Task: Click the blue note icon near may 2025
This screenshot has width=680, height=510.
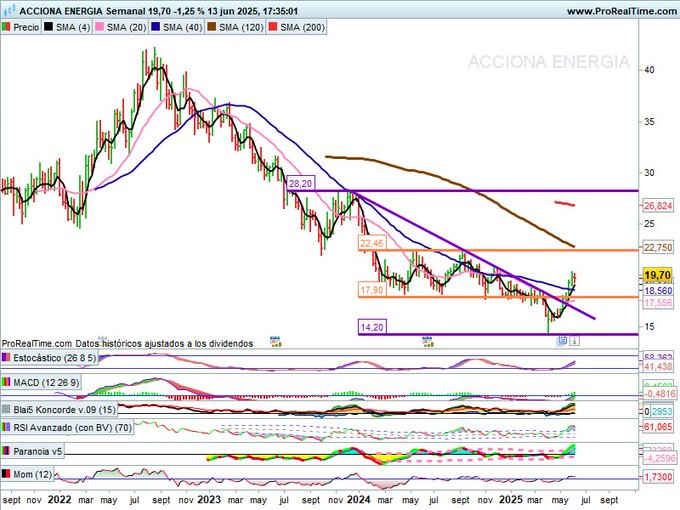Action: 562,340
